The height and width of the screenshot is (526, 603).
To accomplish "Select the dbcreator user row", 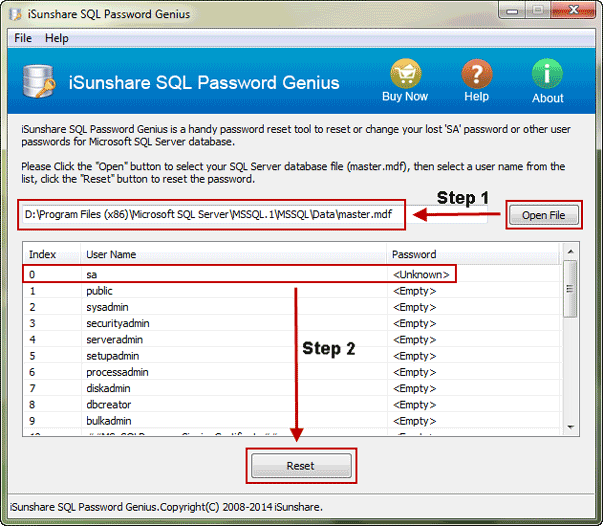I will pyautogui.click(x=292, y=404).
